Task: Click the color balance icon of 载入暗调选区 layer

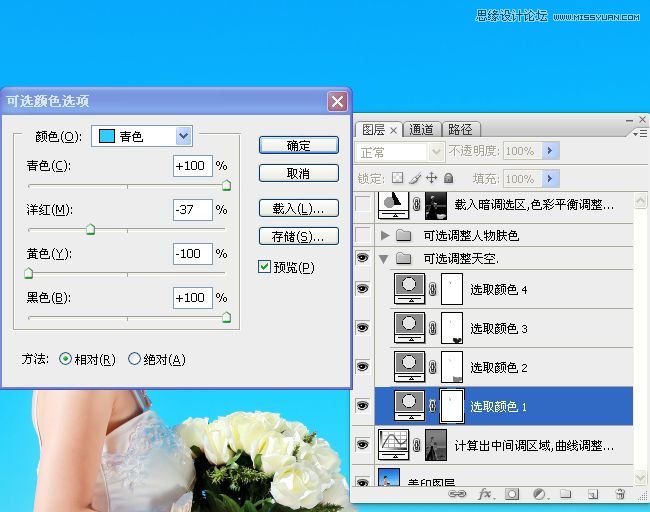Action: pyautogui.click(x=393, y=205)
